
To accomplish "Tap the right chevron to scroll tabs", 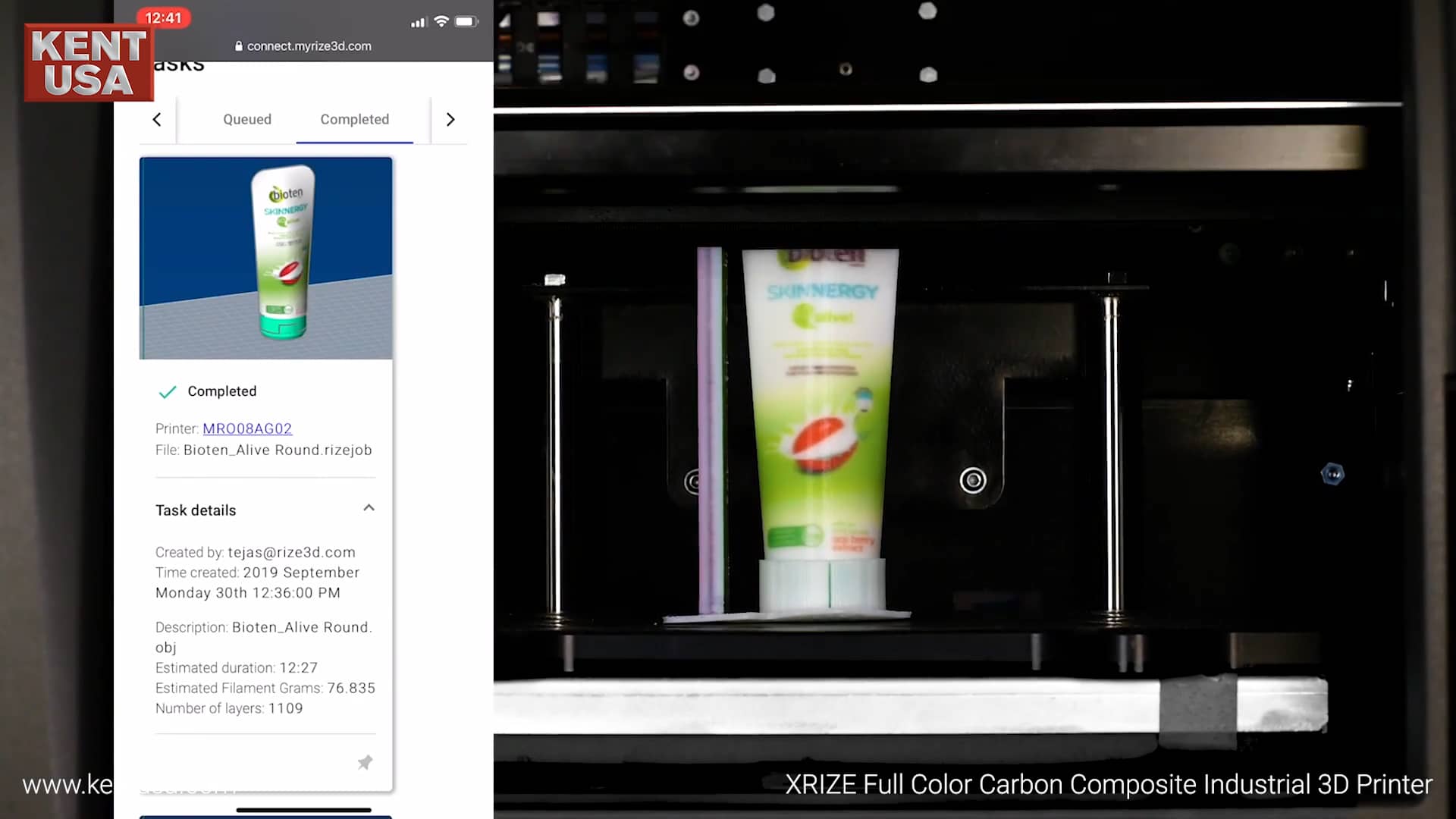I will click(450, 119).
